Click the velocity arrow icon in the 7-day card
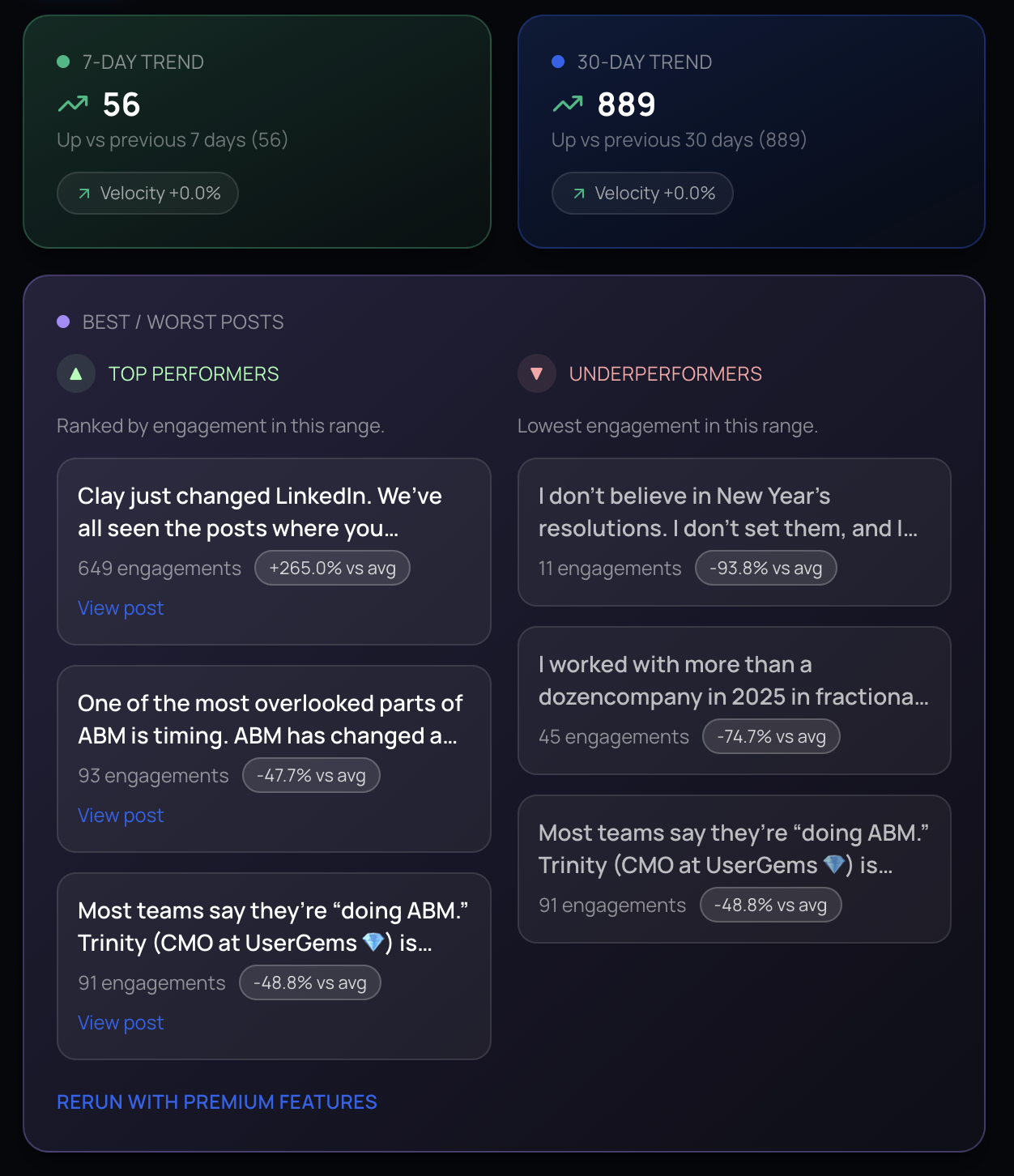Viewport: 1014px width, 1176px height. 83,193
